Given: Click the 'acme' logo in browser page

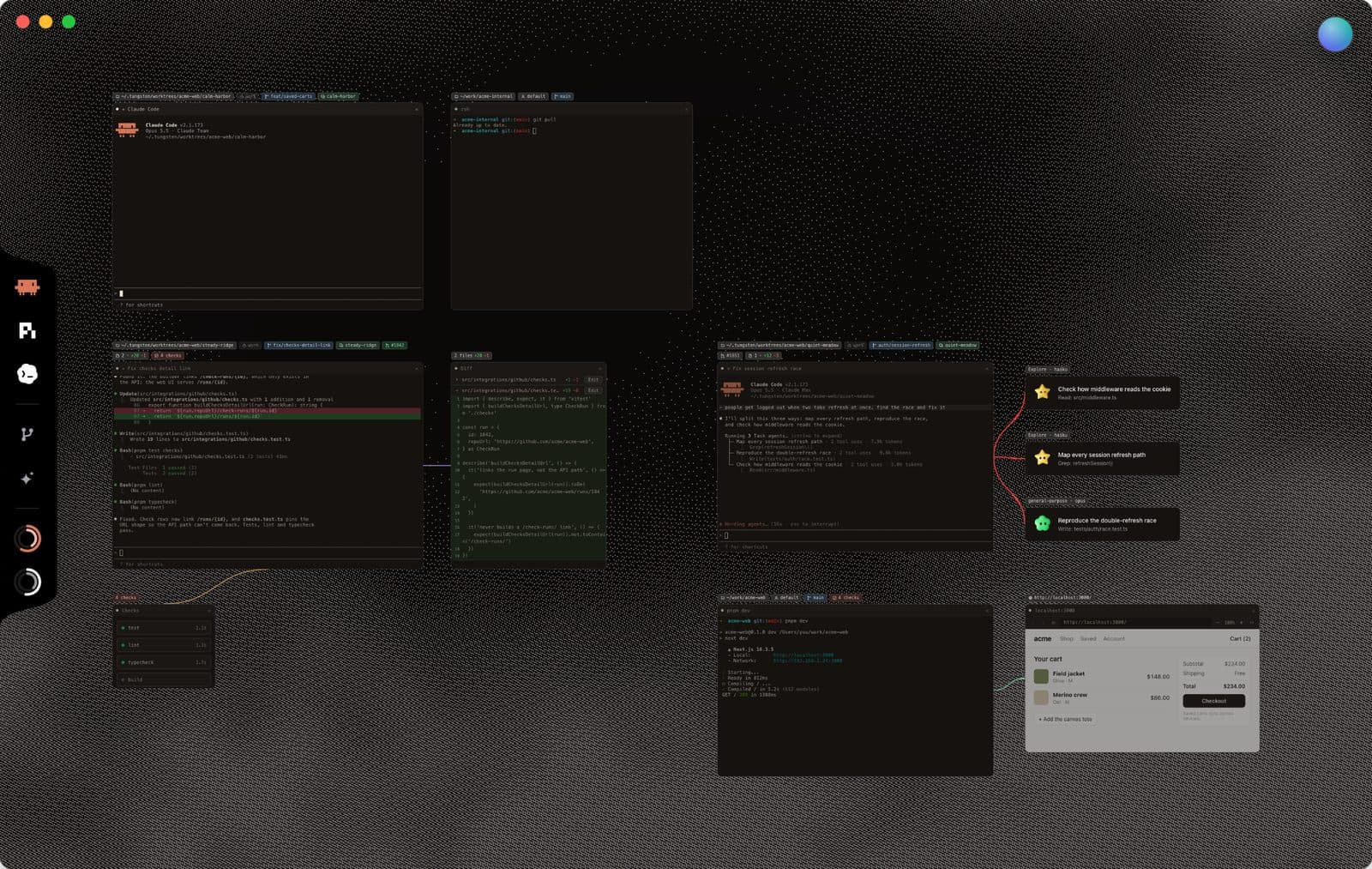Looking at the screenshot, I should click(x=1042, y=638).
